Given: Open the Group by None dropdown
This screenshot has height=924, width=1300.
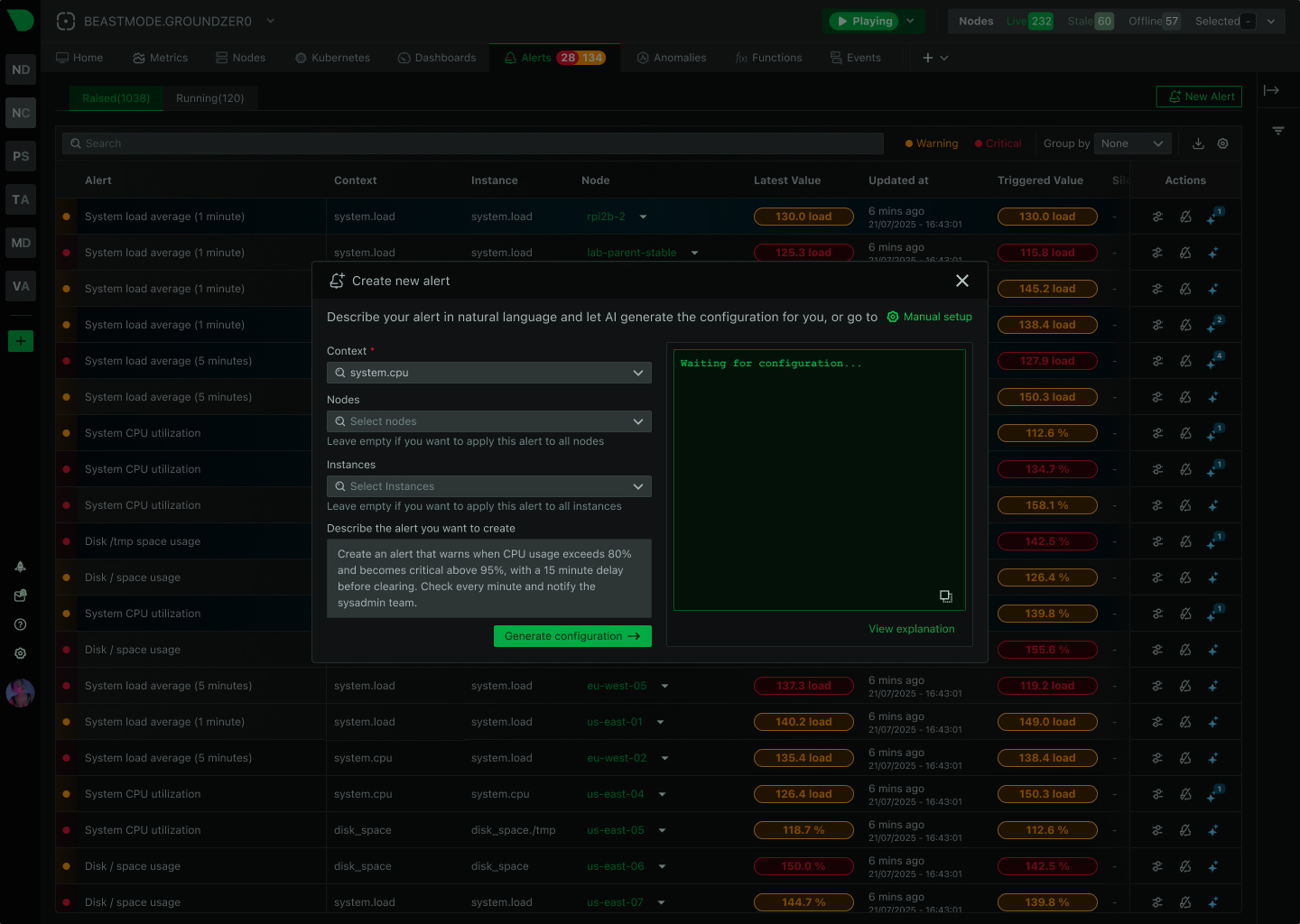Looking at the screenshot, I should tap(1132, 143).
